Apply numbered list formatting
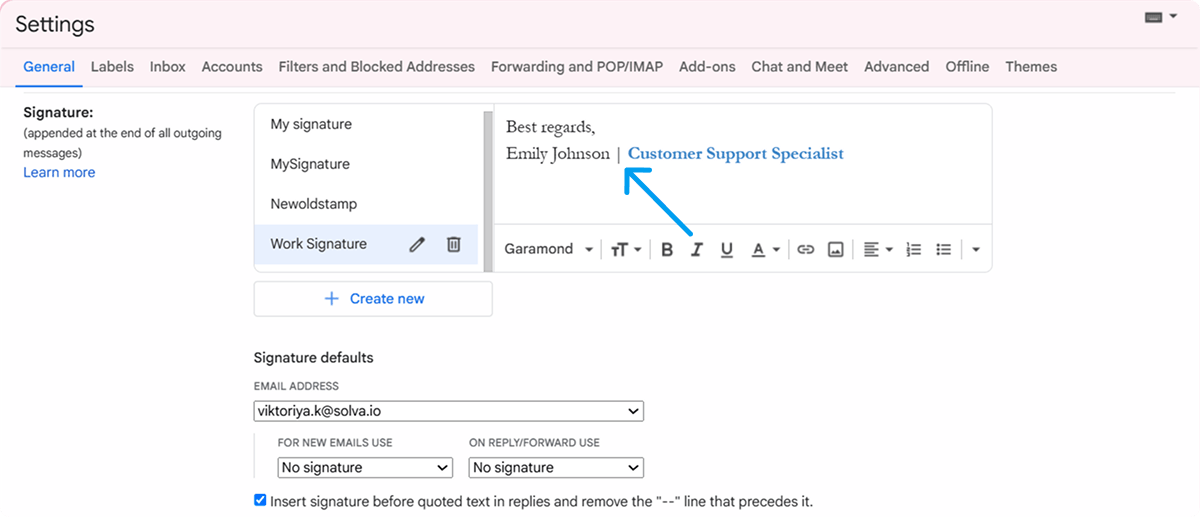 tap(913, 250)
